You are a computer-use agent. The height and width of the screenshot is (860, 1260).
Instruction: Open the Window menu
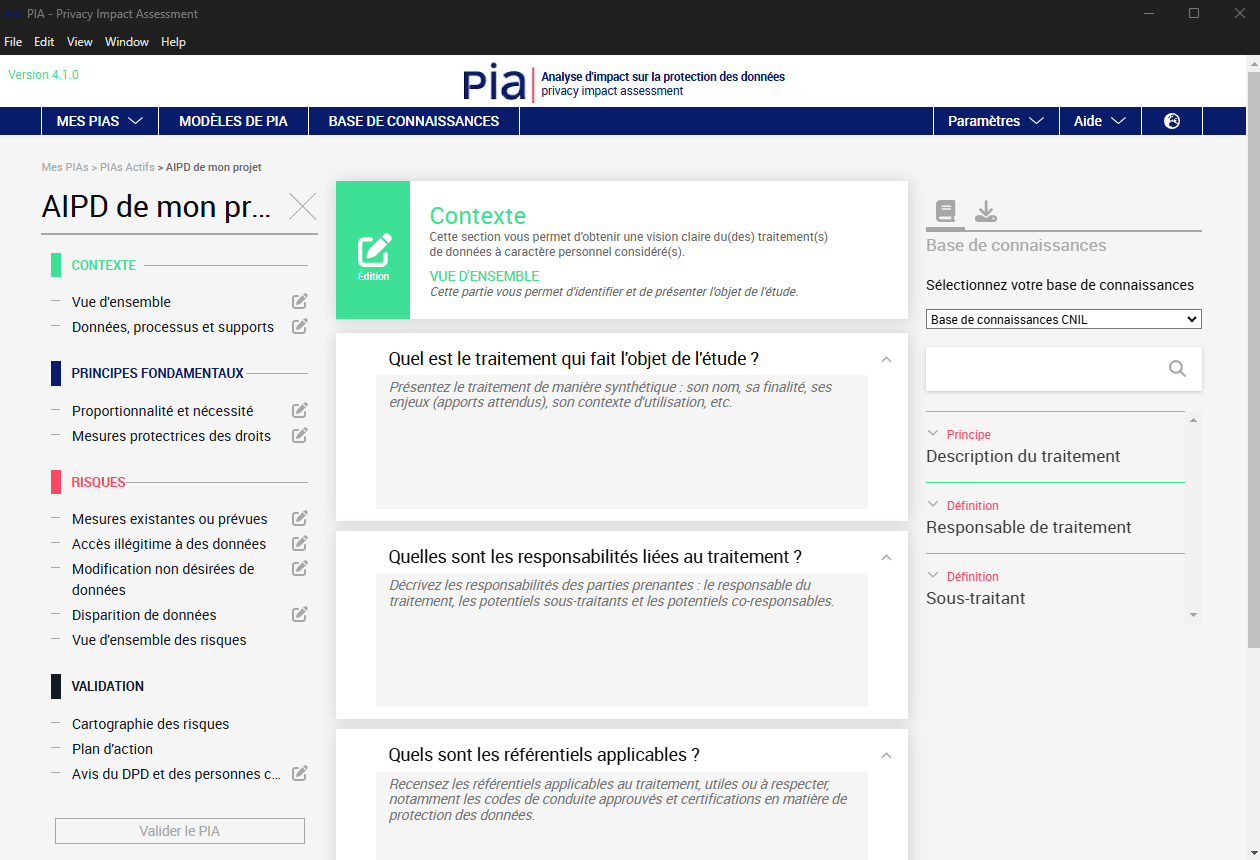click(127, 42)
